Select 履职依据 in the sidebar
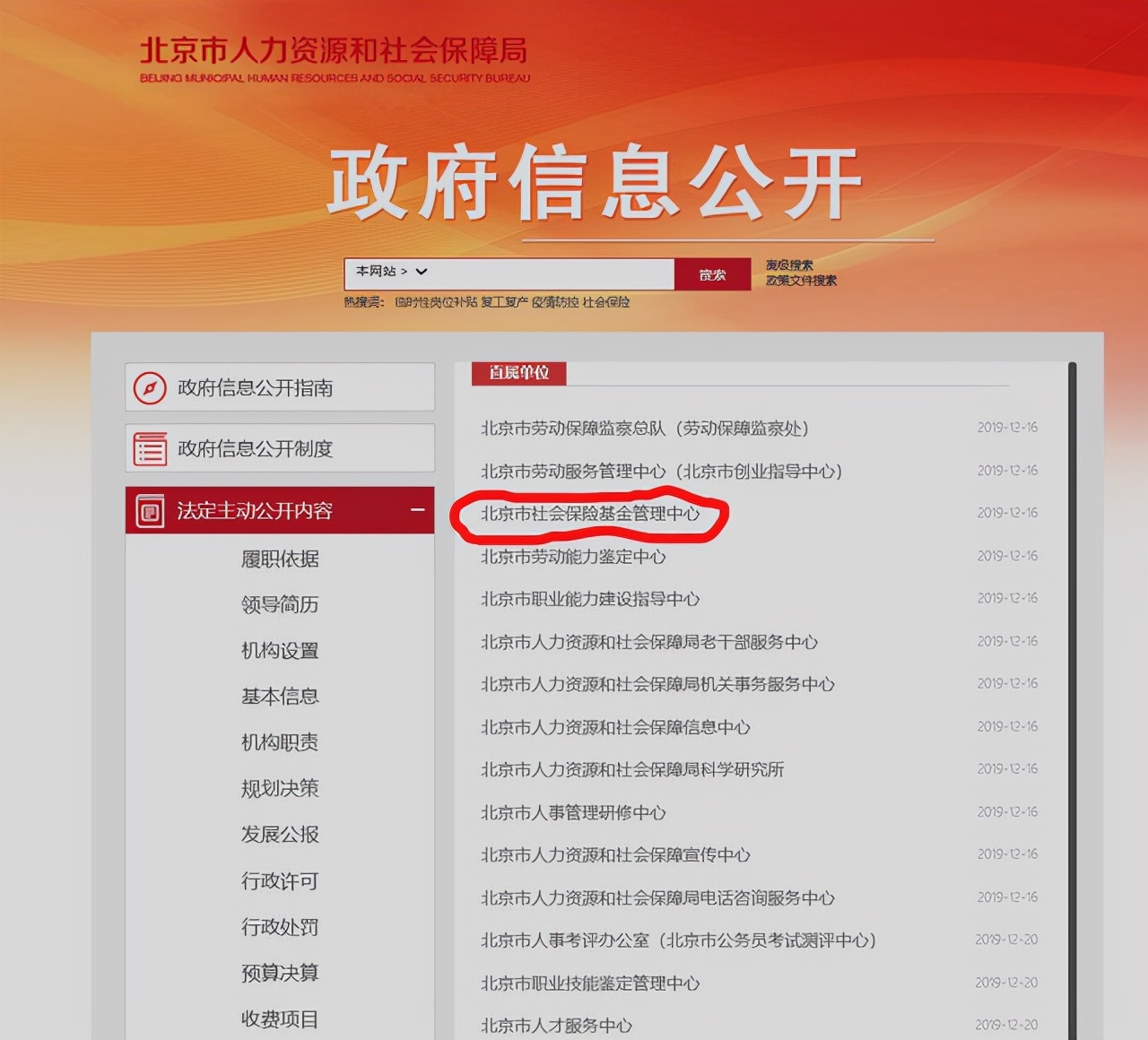The height and width of the screenshot is (1040, 1148). tap(280, 559)
